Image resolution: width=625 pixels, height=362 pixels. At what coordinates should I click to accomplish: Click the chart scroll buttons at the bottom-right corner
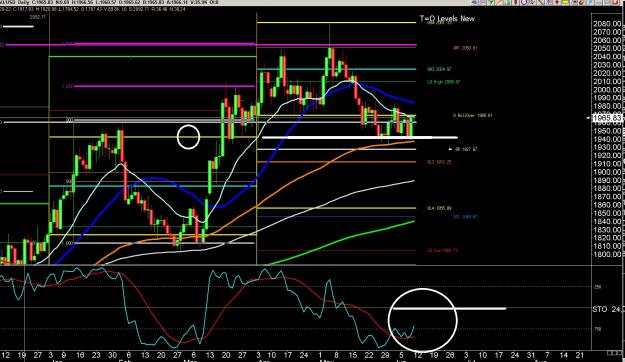coord(614,353)
